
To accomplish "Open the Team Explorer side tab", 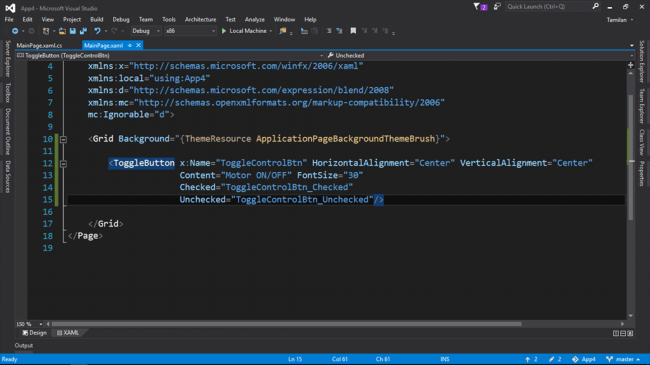I will pyautogui.click(x=642, y=106).
